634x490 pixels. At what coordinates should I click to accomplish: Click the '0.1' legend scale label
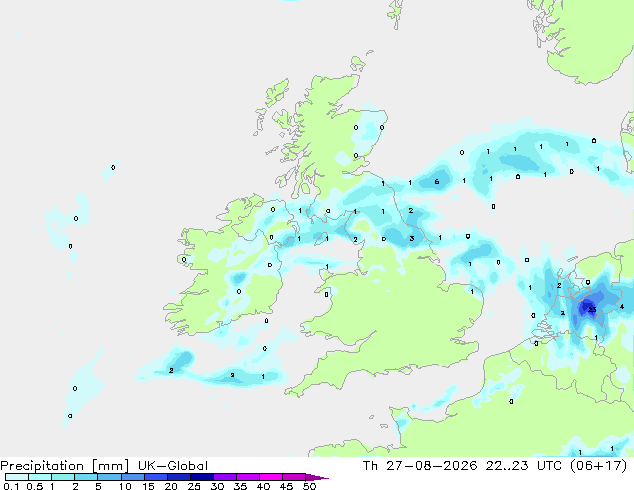[11, 486]
